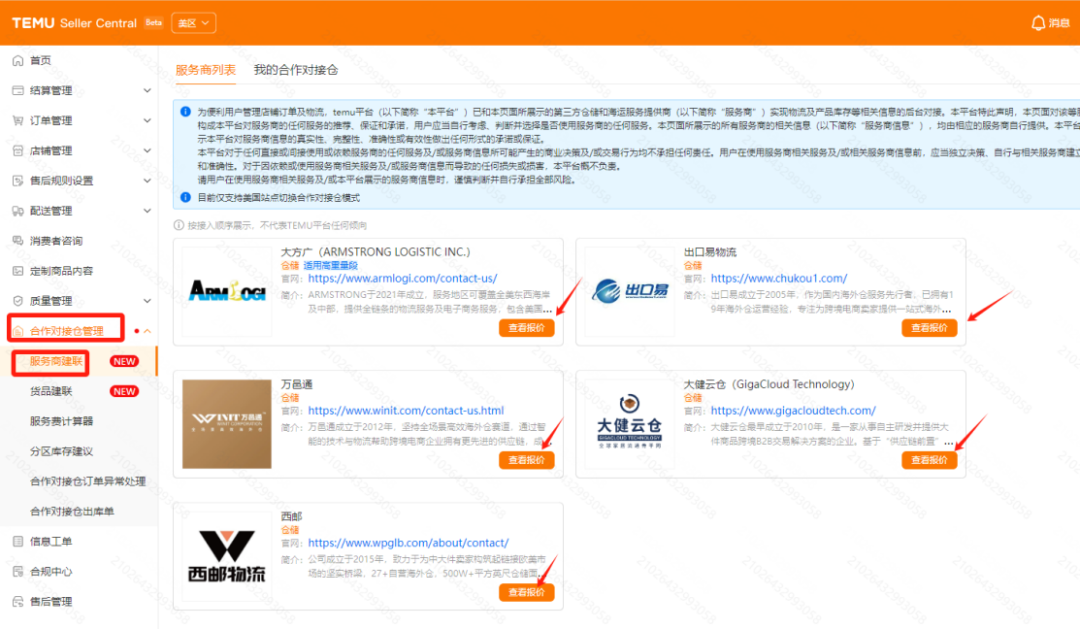
Task: Click ArmLogi company logo
Action: click(227, 291)
